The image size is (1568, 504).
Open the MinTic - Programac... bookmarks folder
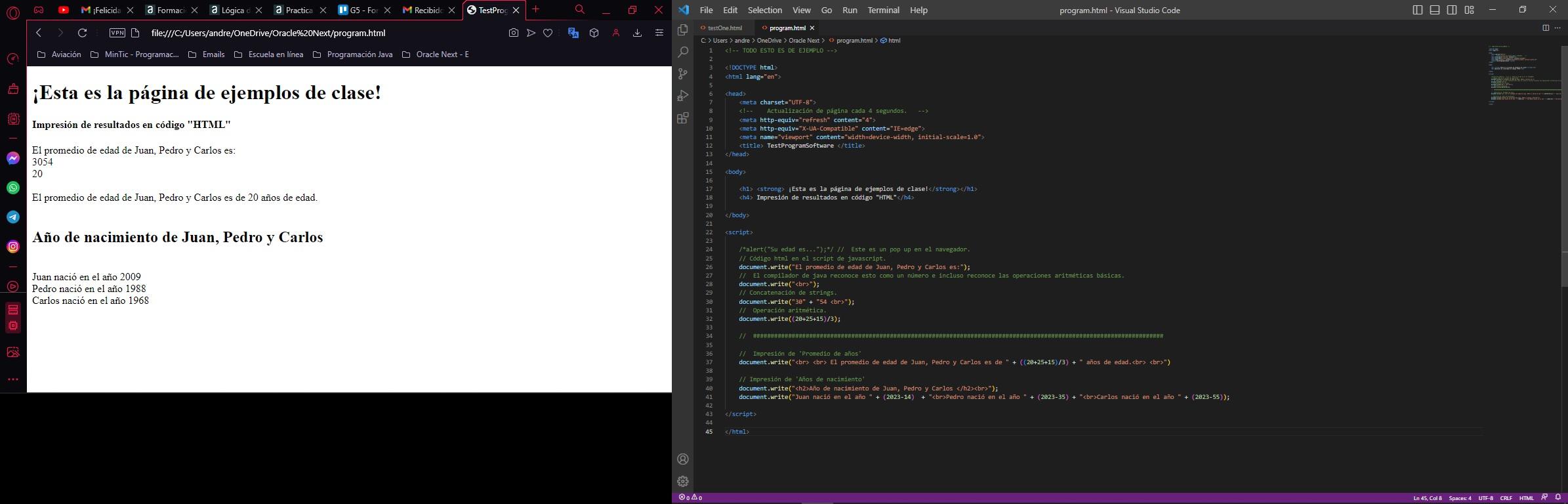click(x=134, y=54)
